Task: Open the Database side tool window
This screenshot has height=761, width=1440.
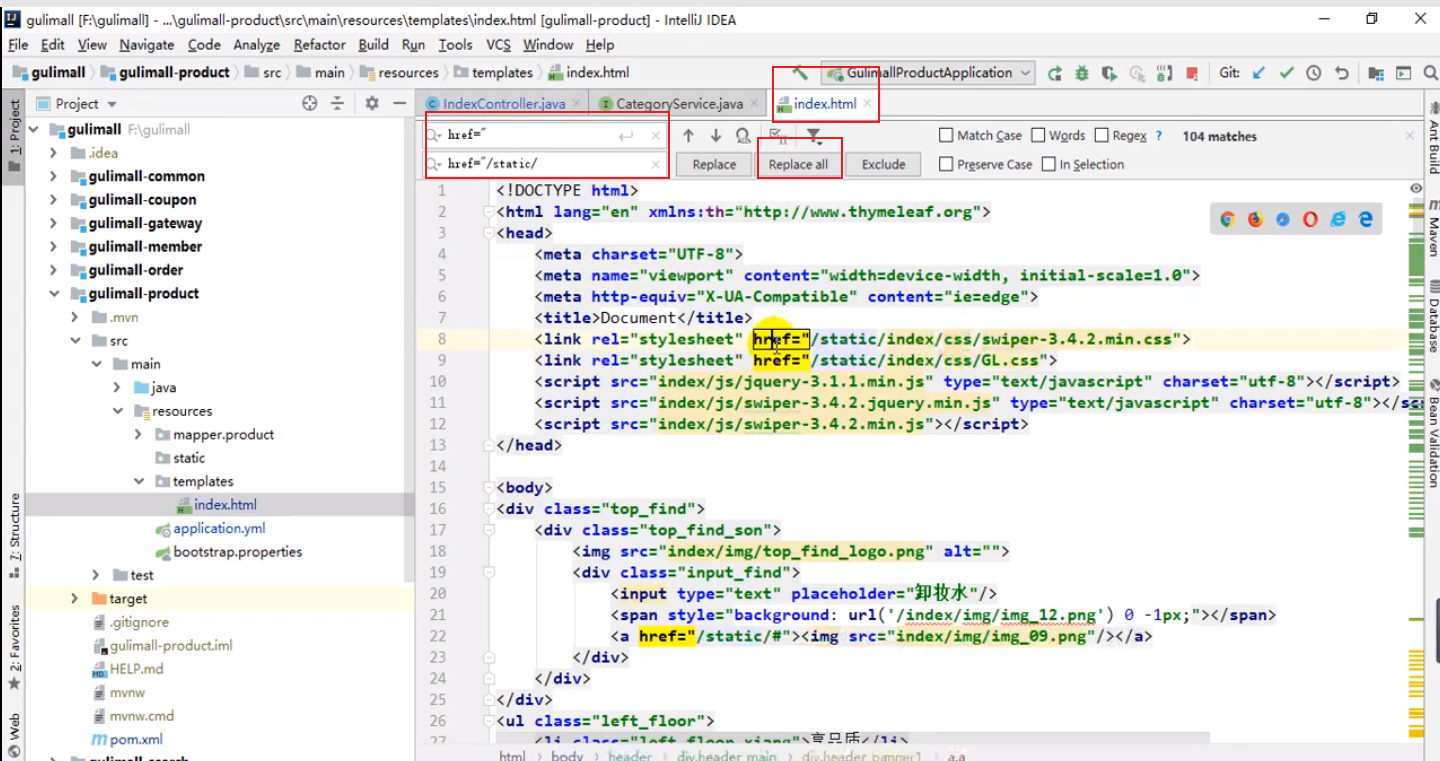Action: coord(1431,316)
